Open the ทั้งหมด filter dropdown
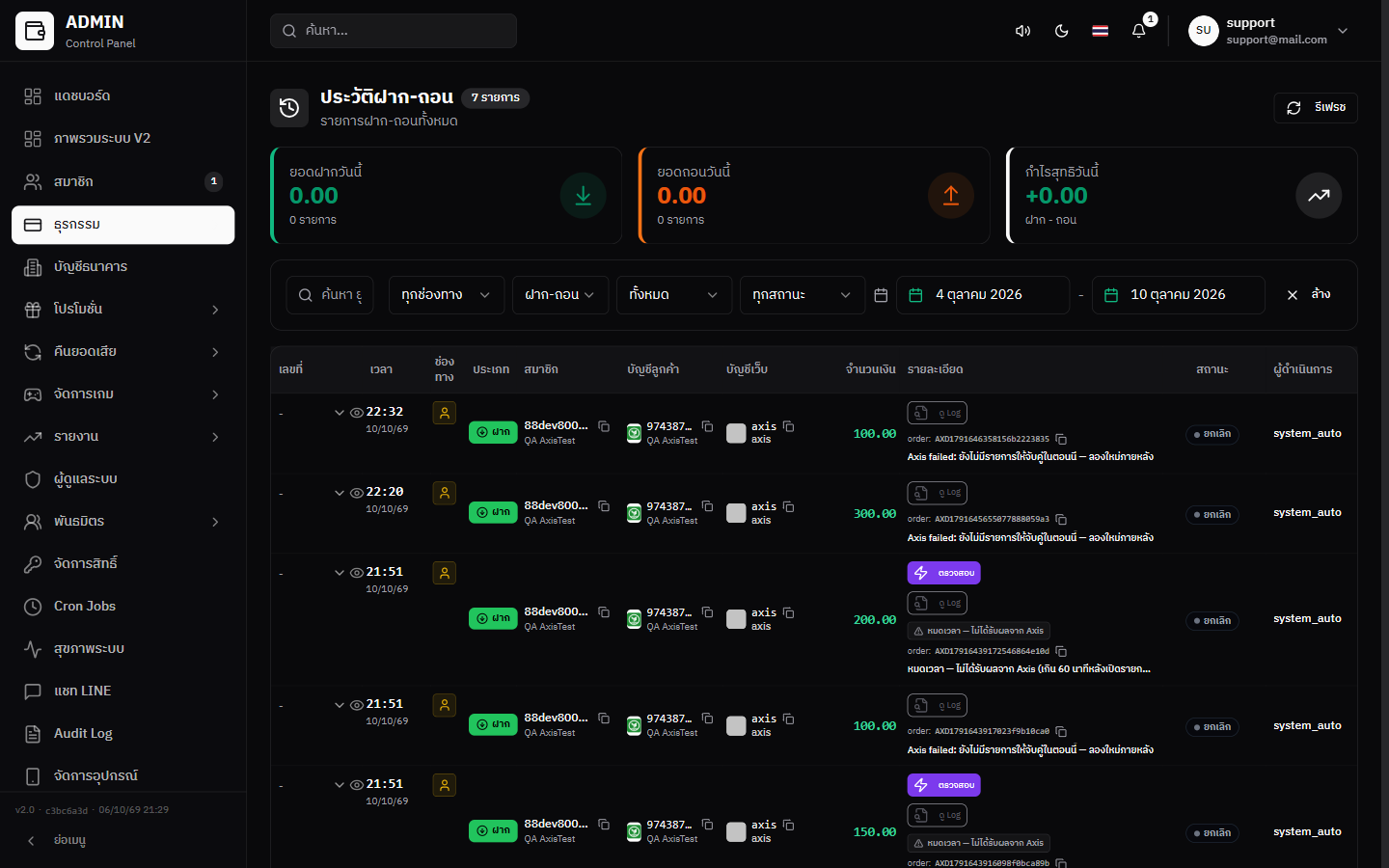The height and width of the screenshot is (868, 1389). 674,295
